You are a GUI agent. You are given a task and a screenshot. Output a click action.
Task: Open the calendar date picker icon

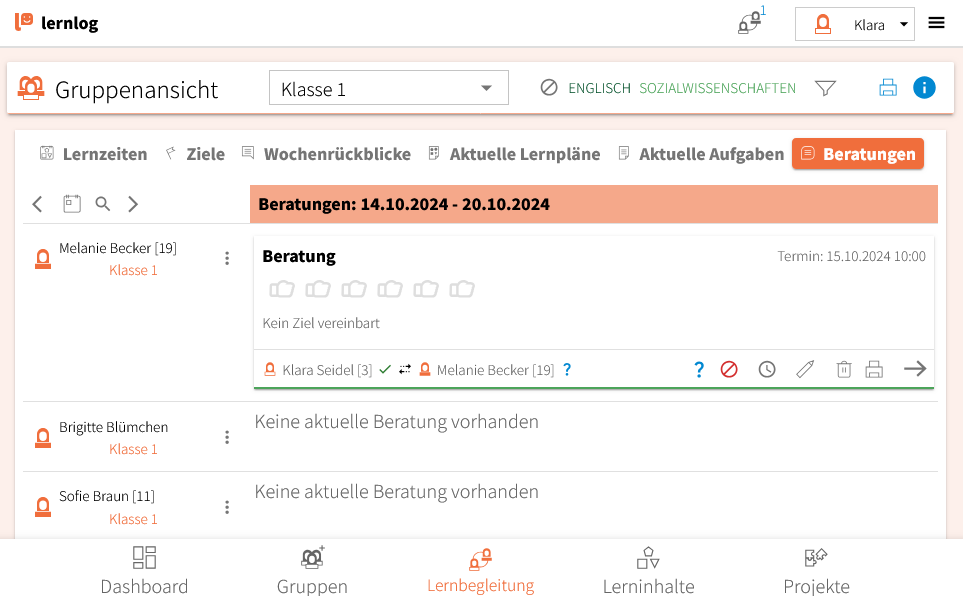click(72, 203)
